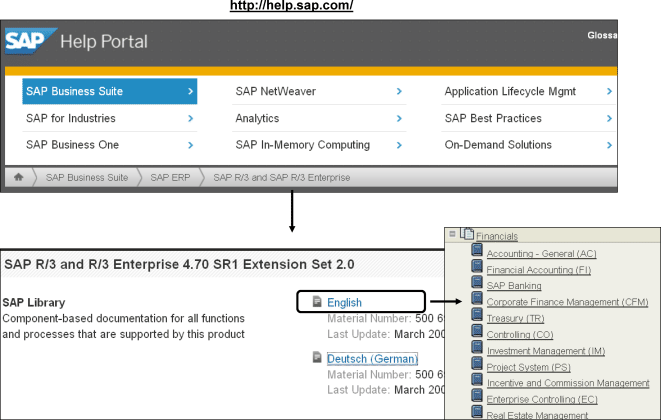Expand the SAP In-Memory Computing chevron
Screen dimensions: 661x420
click(x=399, y=145)
